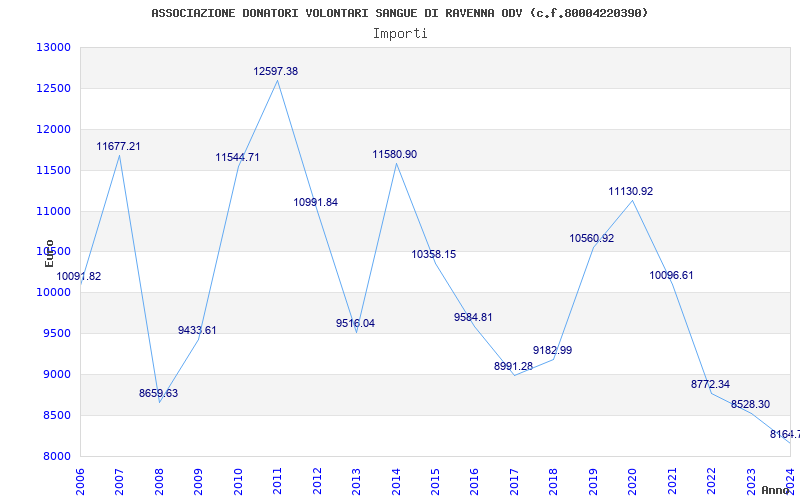The height and width of the screenshot is (500, 800).
Task: Click the 2022 x-axis year label
Action: tap(711, 481)
